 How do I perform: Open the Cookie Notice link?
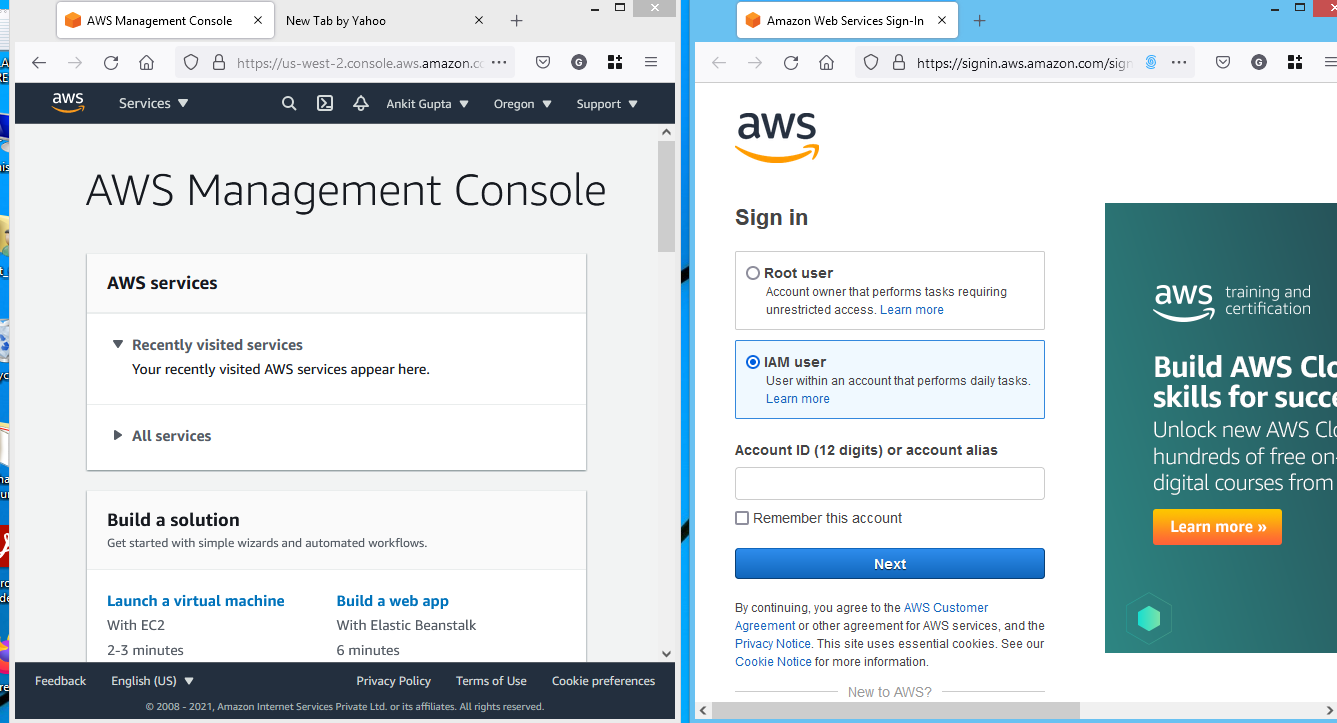(x=773, y=662)
